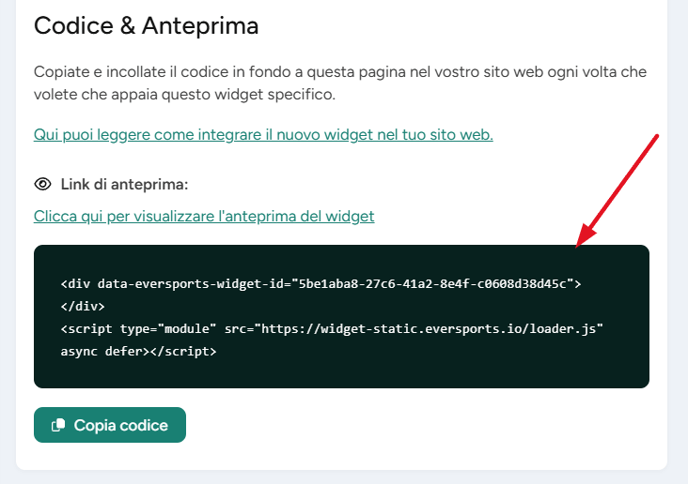
Task: Click the copy icon inside Copia codice button
Action: pyautogui.click(x=58, y=425)
